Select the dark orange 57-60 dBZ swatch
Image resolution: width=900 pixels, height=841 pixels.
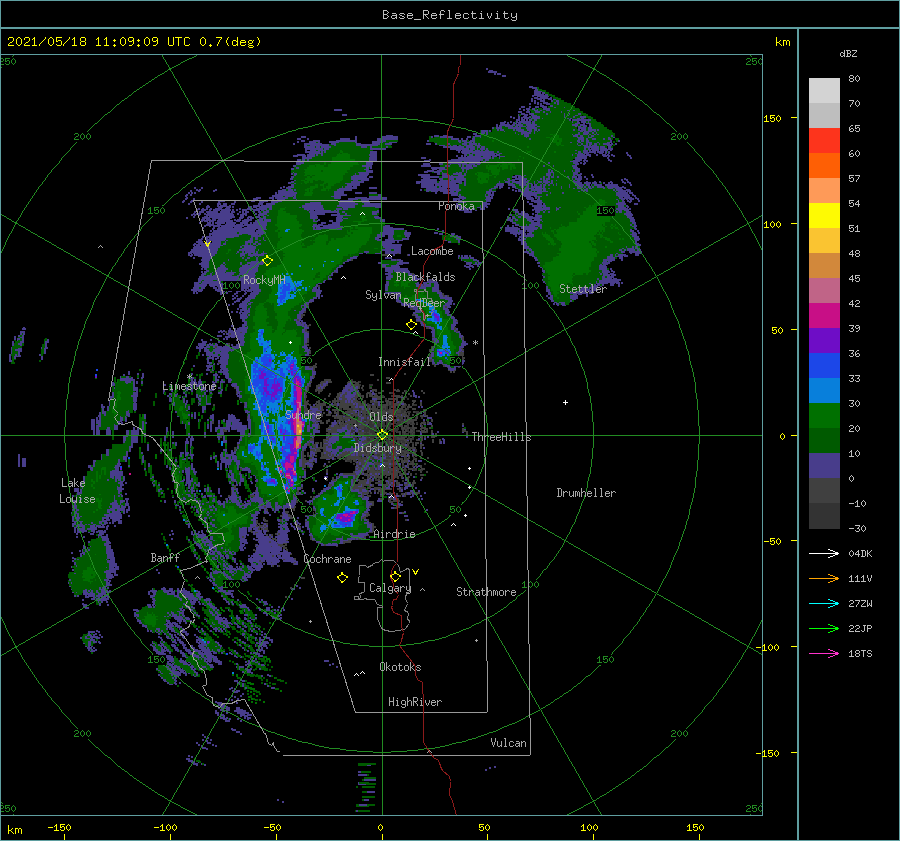coord(824,165)
